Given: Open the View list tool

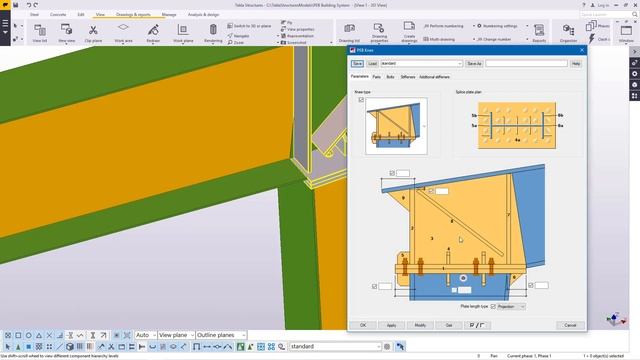Looking at the screenshot, I should point(40,33).
